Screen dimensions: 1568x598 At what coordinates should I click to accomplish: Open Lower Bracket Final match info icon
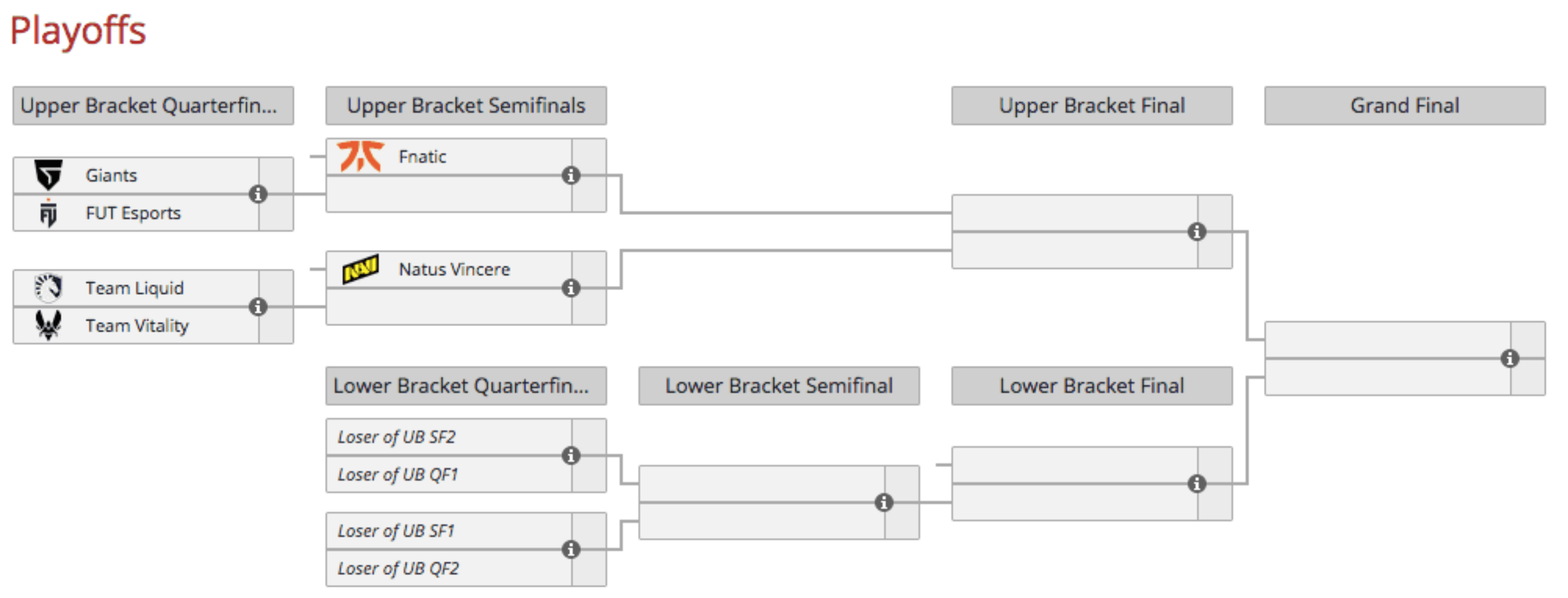pos(1197,484)
